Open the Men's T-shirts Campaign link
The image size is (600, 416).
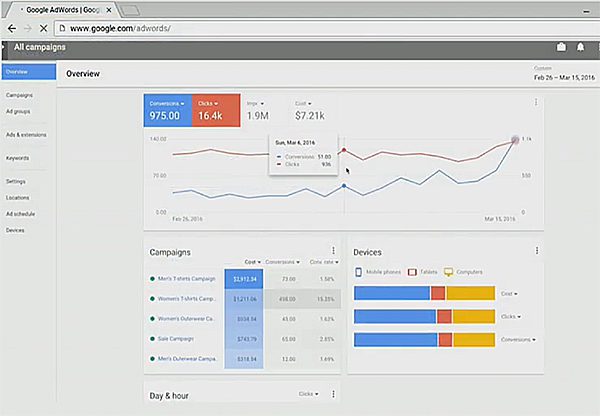(x=187, y=279)
